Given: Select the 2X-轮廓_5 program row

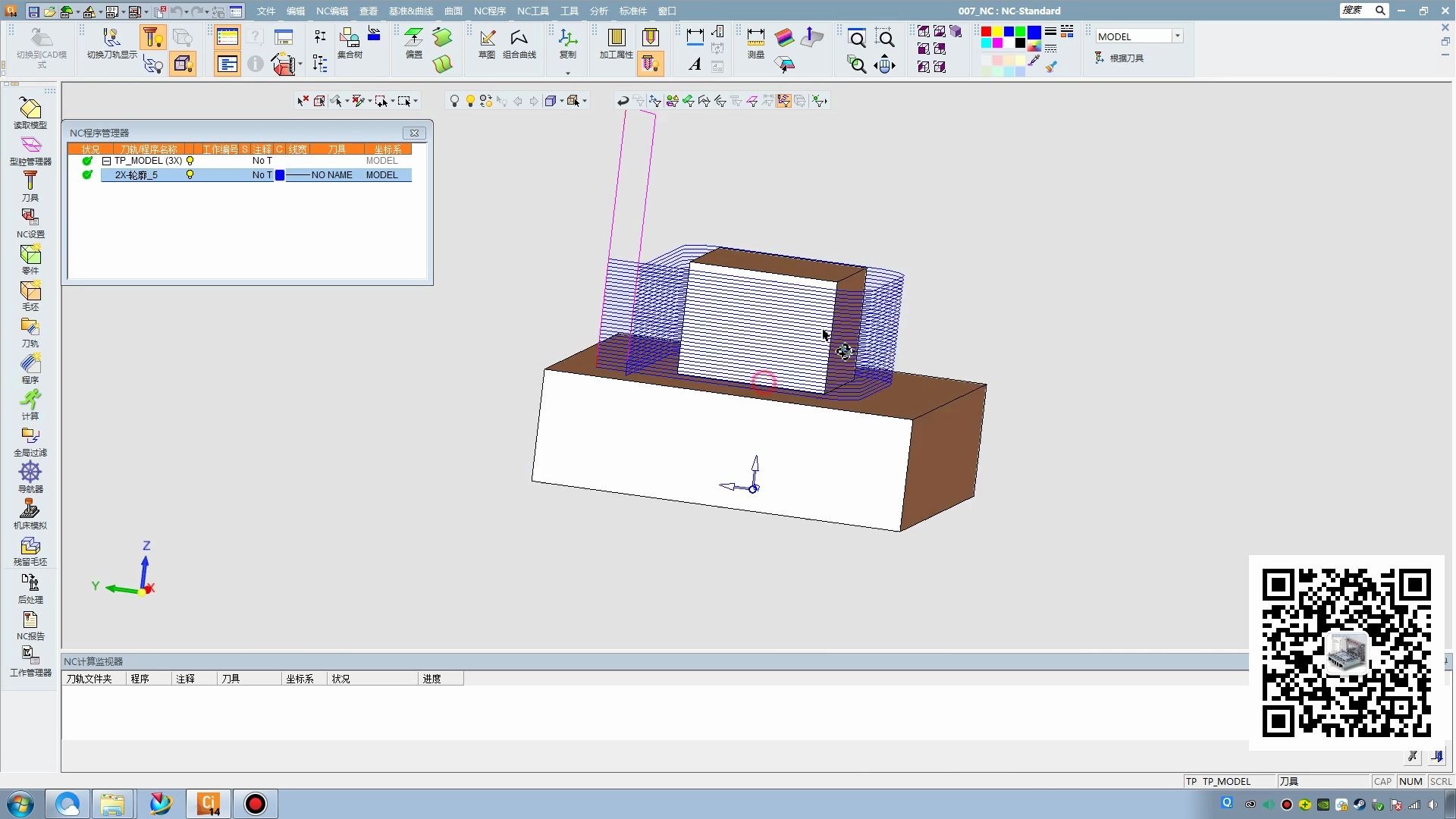Looking at the screenshot, I should (136, 175).
